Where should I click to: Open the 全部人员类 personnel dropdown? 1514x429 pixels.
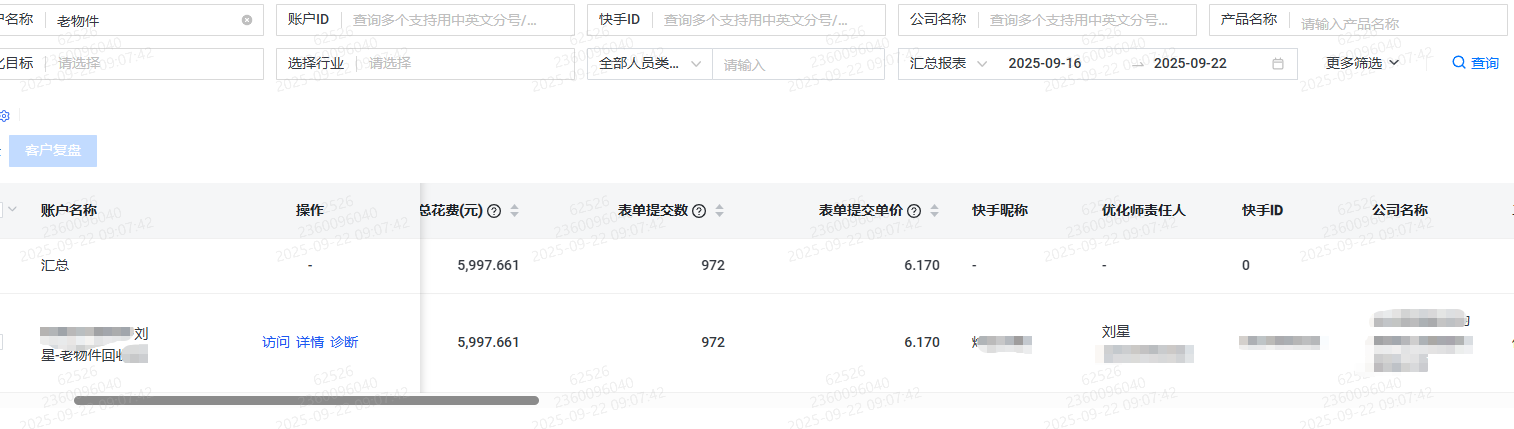click(649, 63)
